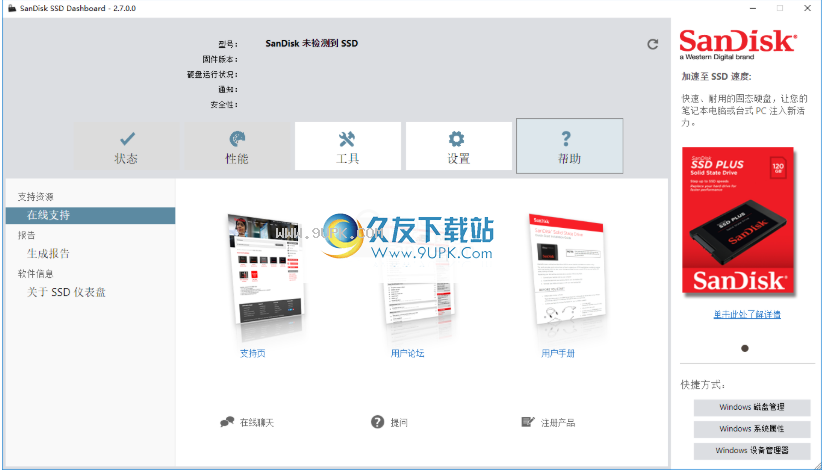Click the ad carousel dot indicator
The height and width of the screenshot is (472, 823).
[745, 349]
